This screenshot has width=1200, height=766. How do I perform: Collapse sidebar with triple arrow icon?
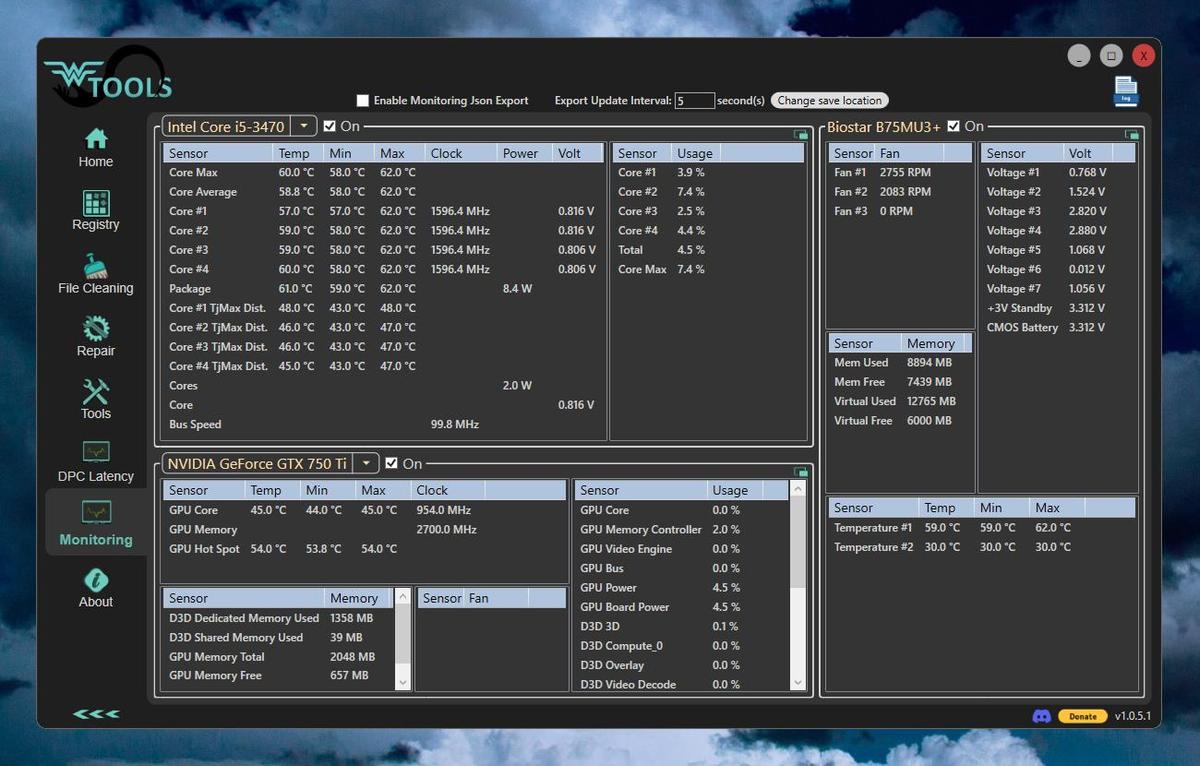[x=96, y=714]
